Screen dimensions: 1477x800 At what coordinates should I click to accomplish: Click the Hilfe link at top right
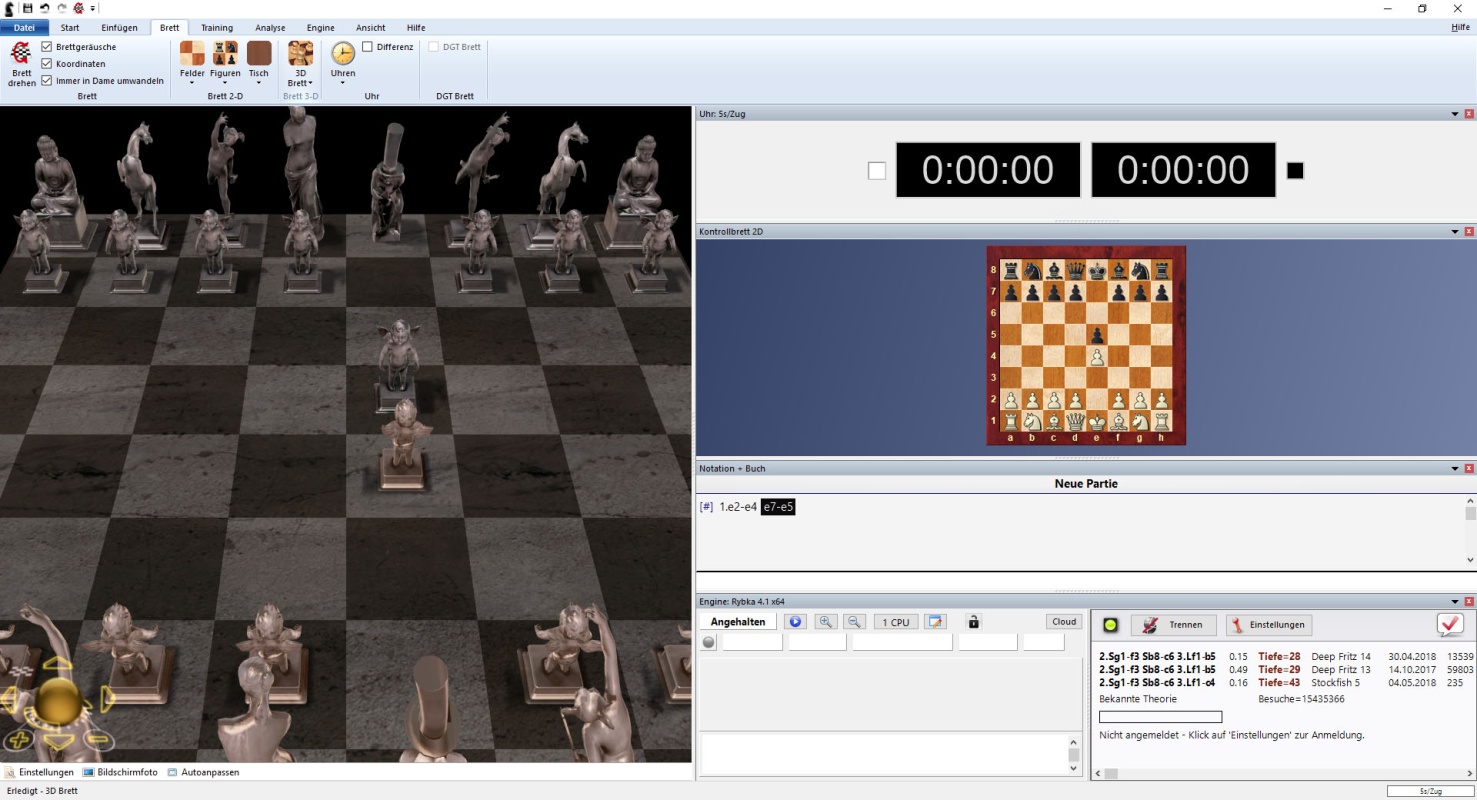(x=1460, y=28)
